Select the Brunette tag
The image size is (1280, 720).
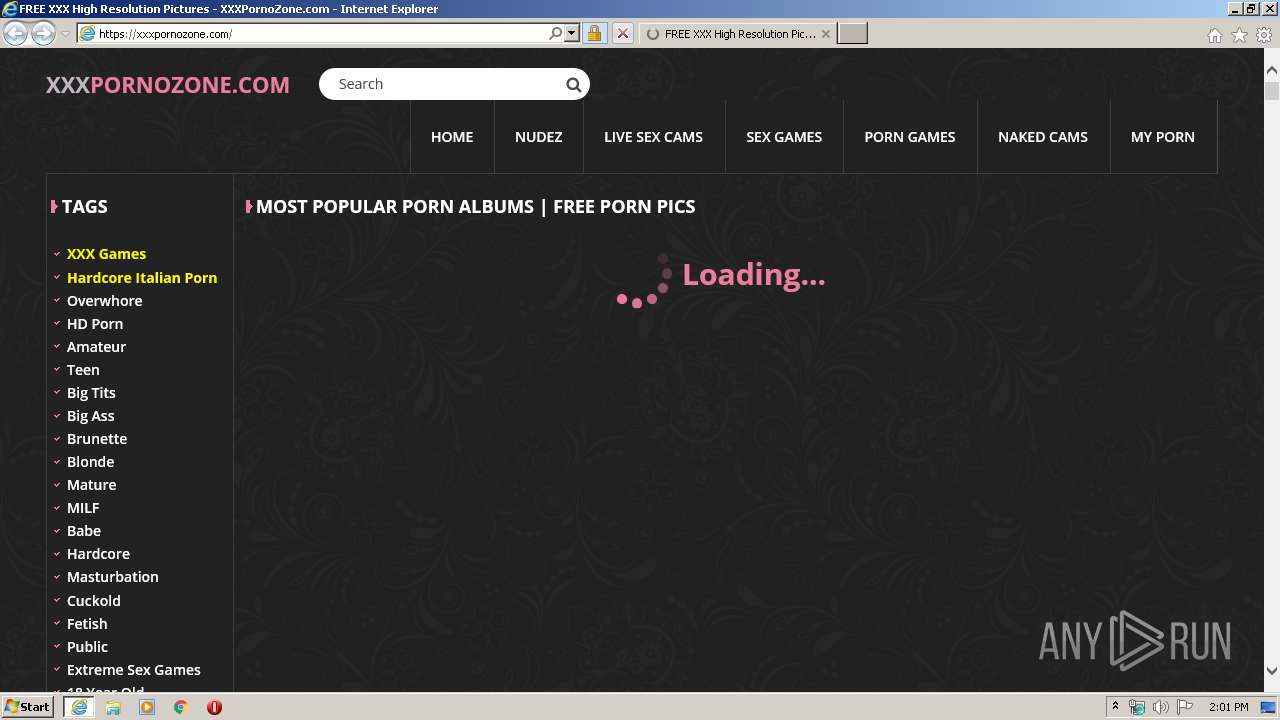97,439
